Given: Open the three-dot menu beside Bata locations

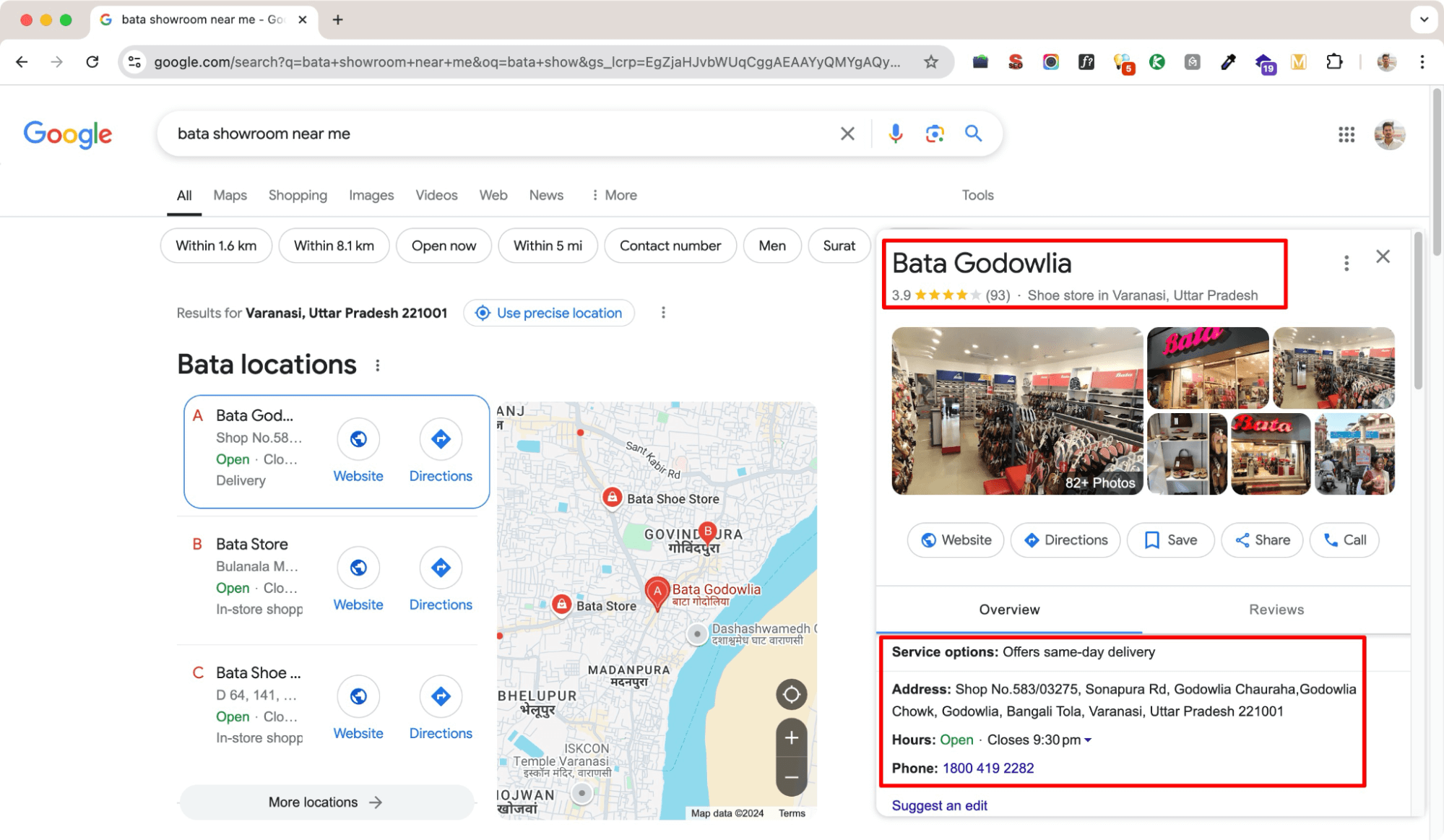Looking at the screenshot, I should point(377,365).
